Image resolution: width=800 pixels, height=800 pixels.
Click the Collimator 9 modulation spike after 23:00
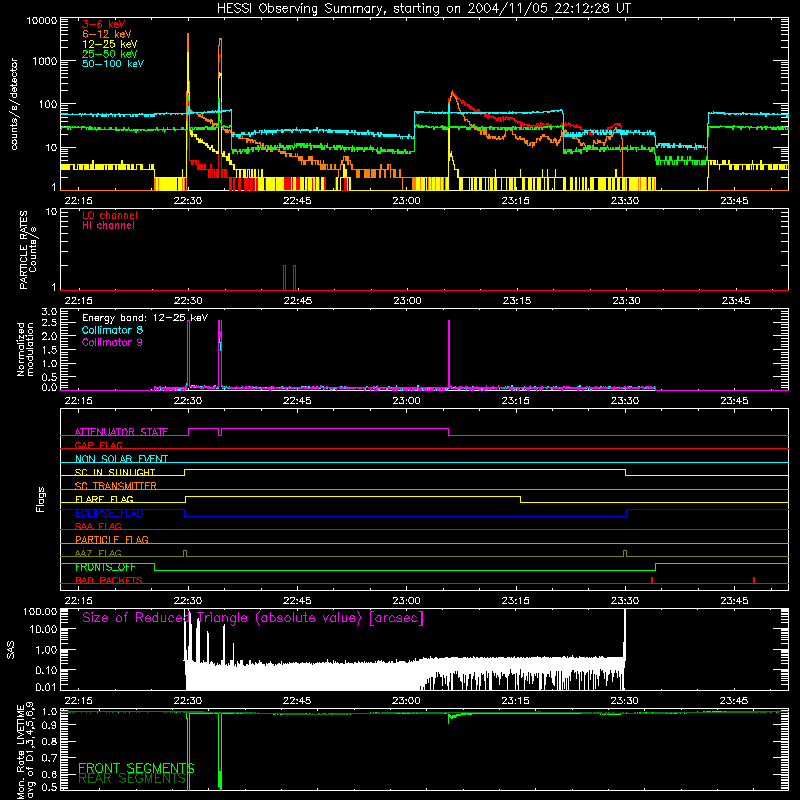[449, 353]
